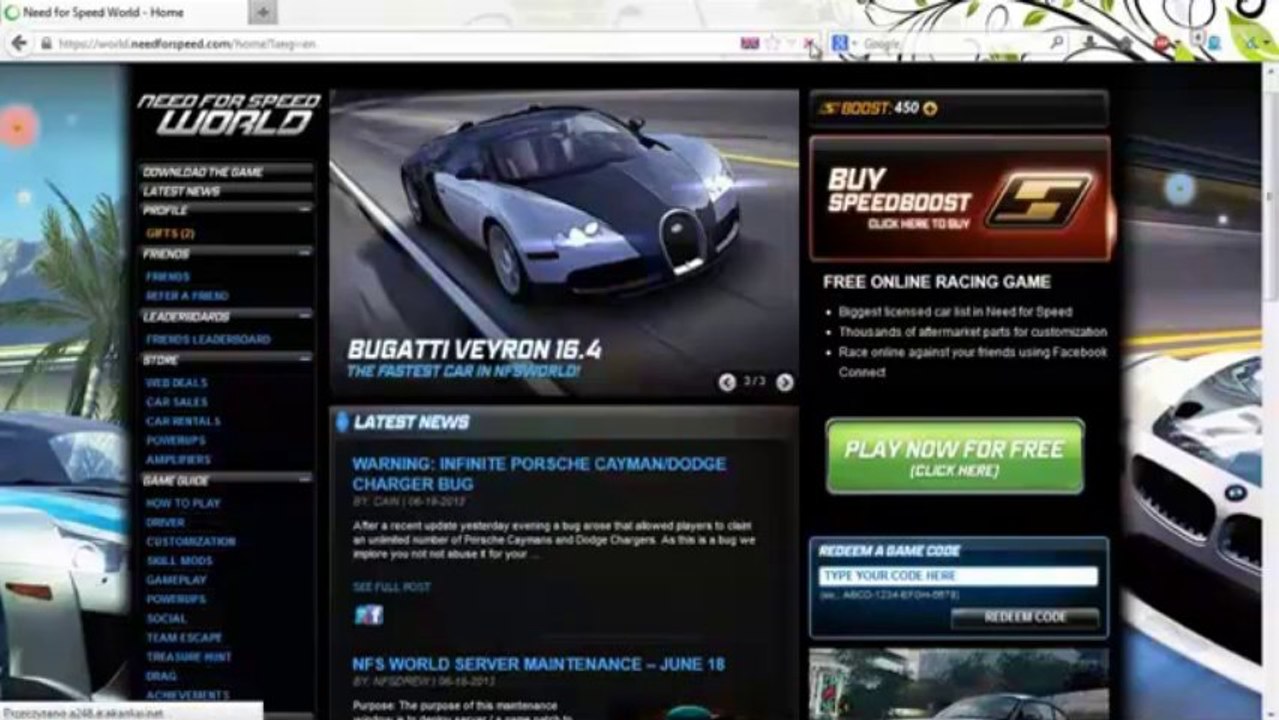1279x720 pixels.
Task: Collapse the Profile sidebar section
Action: coord(304,209)
